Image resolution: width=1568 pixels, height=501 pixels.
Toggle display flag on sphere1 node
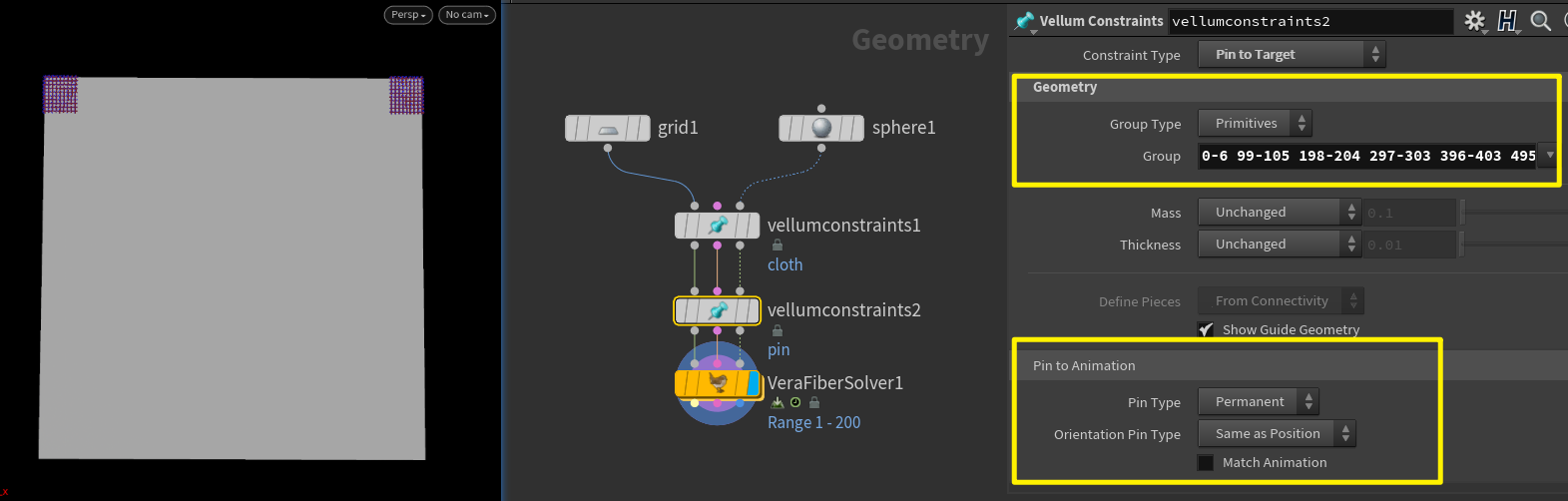click(x=856, y=128)
